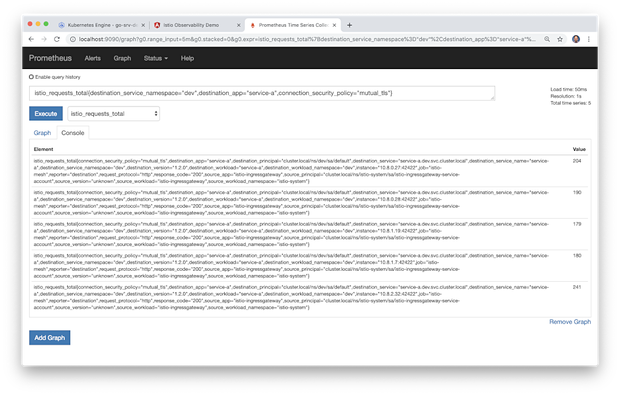
Task: Click the Resolution statistic text
Action: pyautogui.click(x=566, y=96)
